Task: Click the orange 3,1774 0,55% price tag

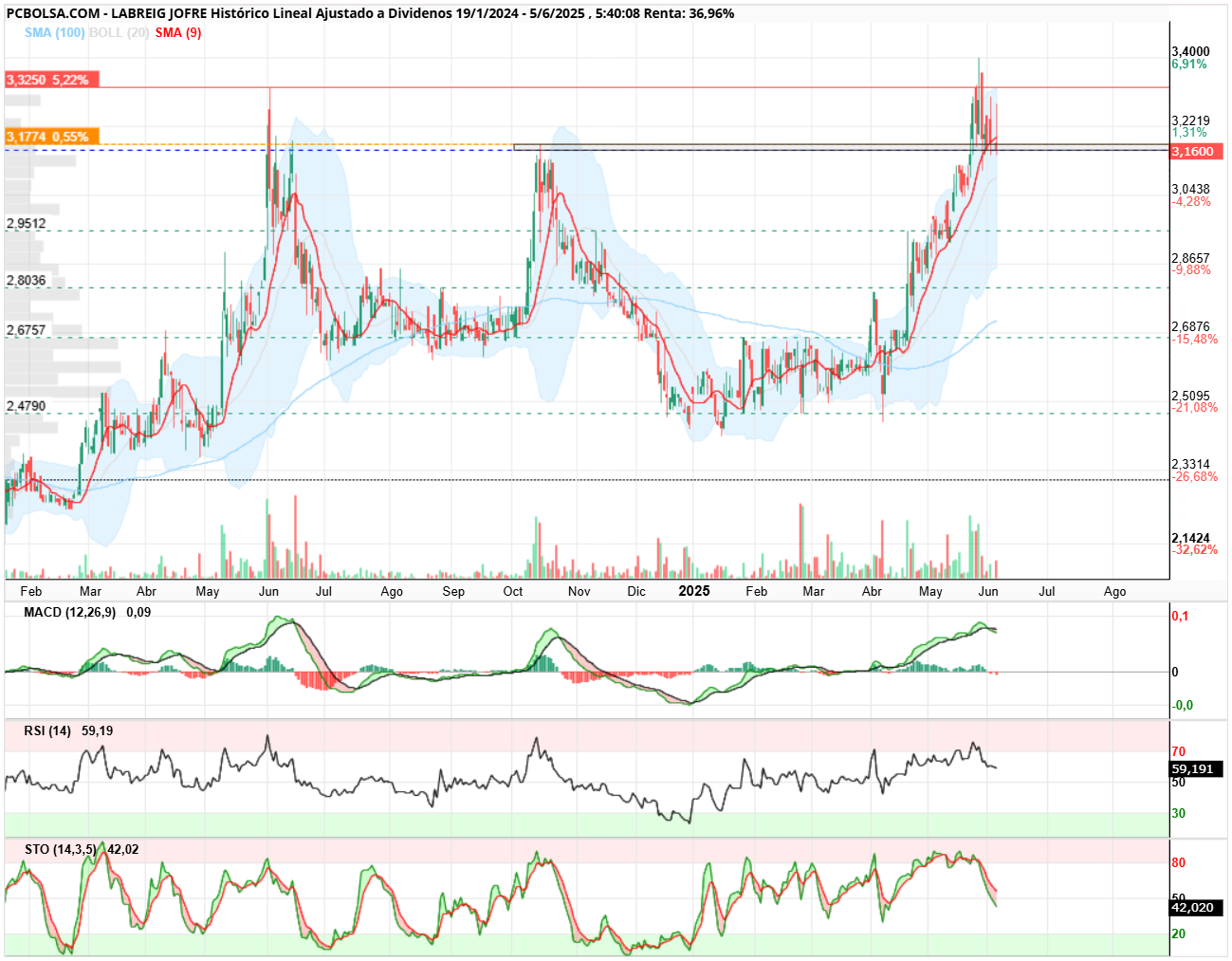Action: coord(52,137)
